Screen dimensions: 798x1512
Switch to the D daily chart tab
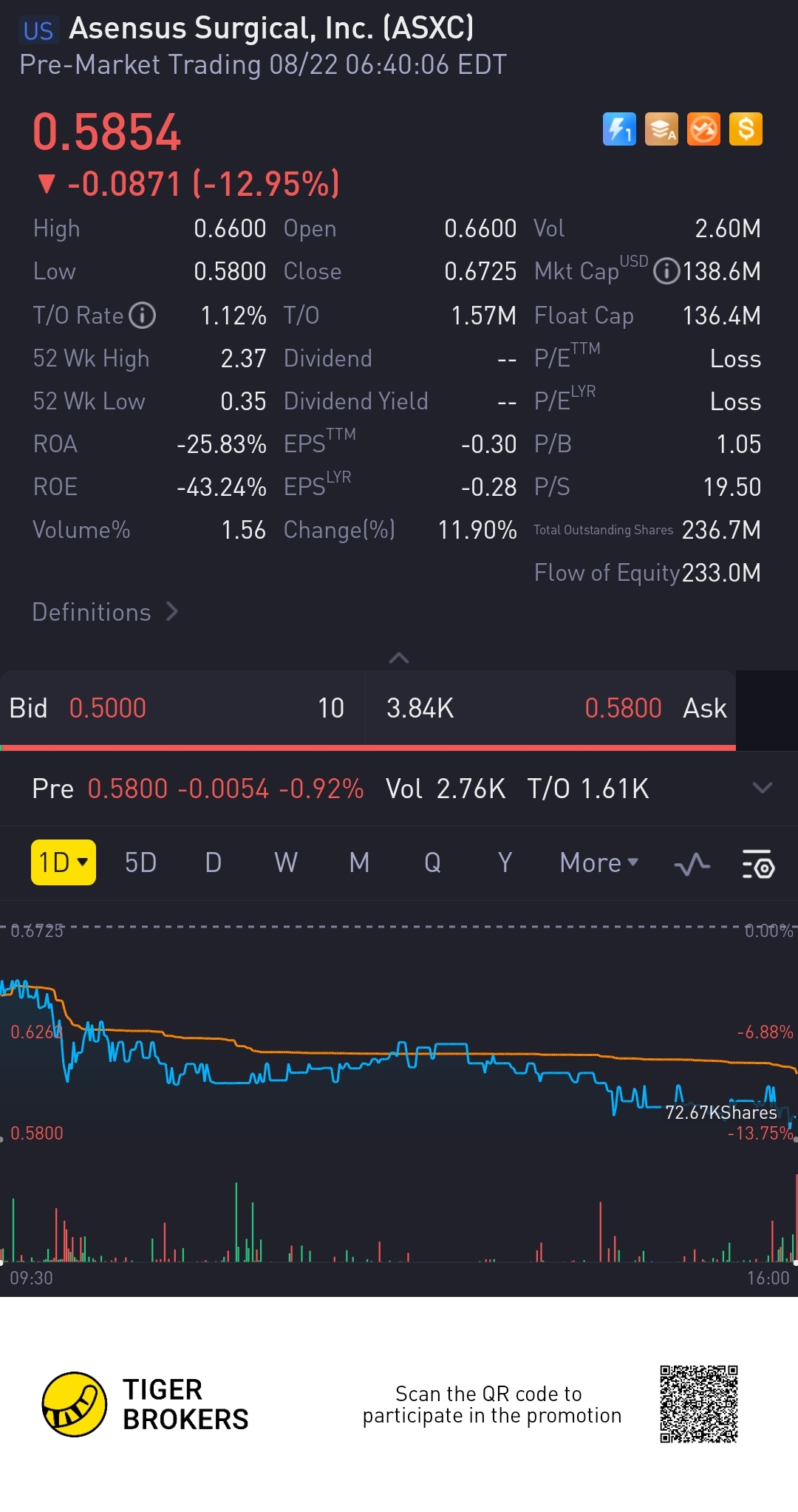[x=214, y=862]
